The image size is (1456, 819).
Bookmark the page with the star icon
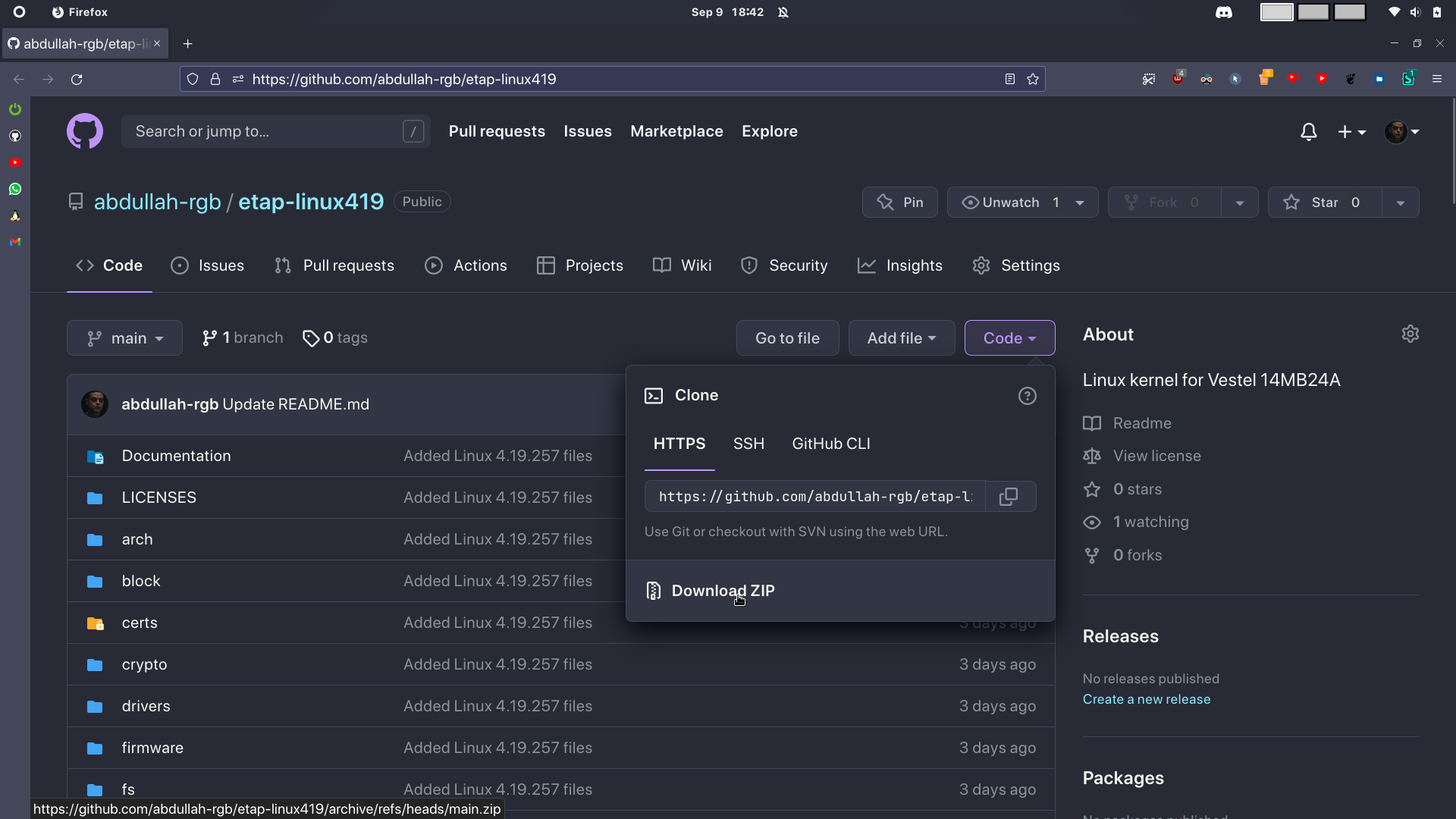point(1032,79)
